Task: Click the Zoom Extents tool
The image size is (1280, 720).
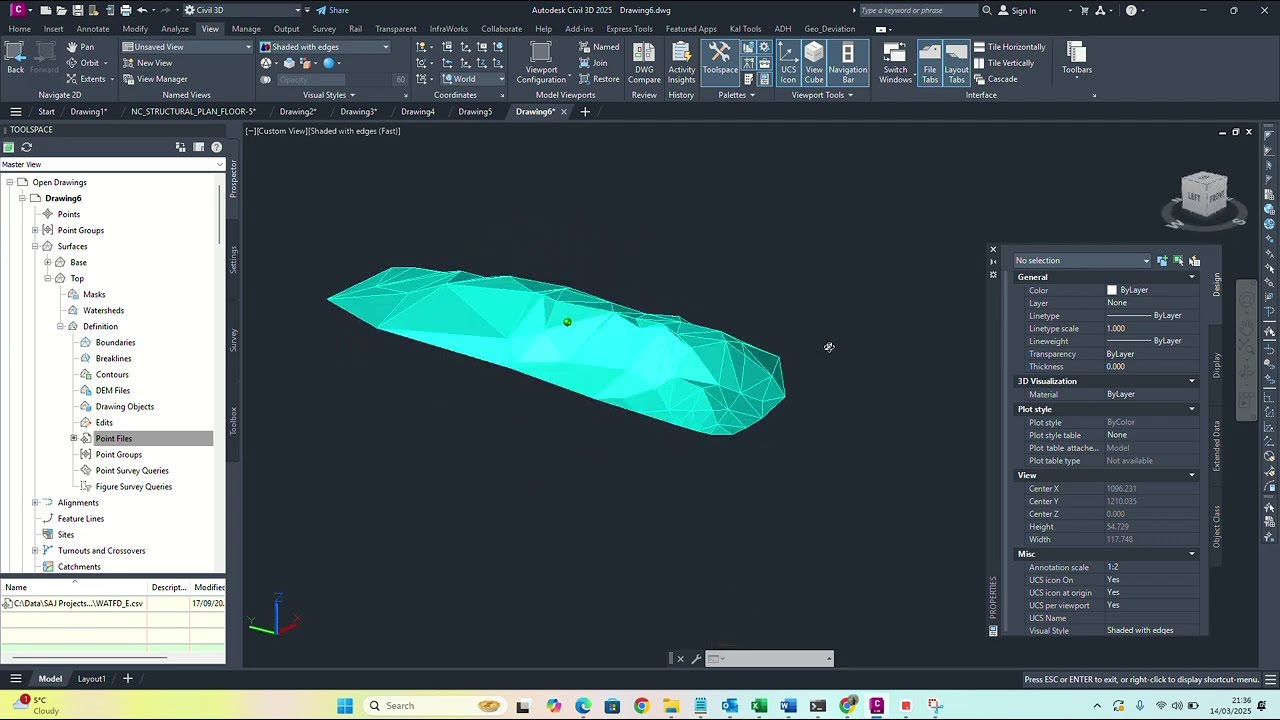Action: point(86,79)
